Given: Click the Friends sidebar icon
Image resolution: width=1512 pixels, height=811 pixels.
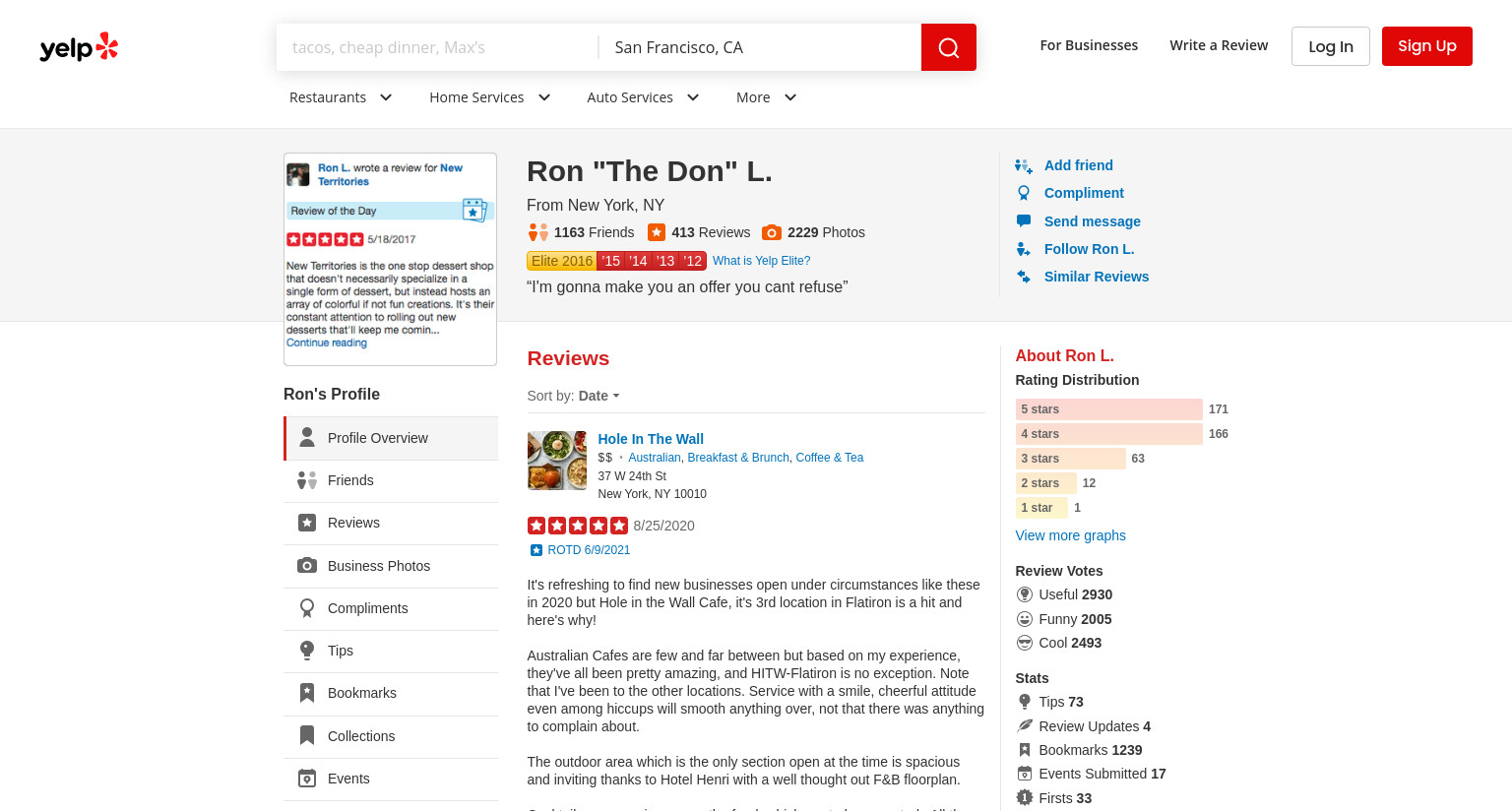Looking at the screenshot, I should point(307,480).
